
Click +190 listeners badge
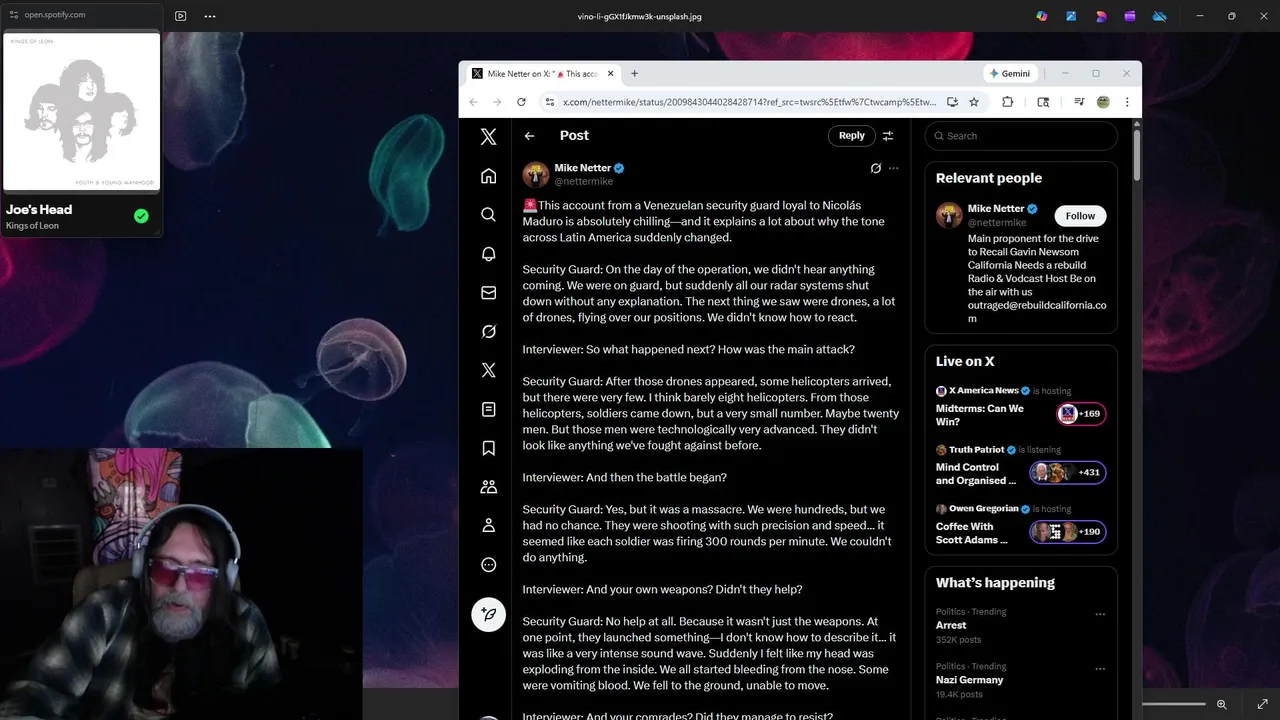click(1068, 531)
